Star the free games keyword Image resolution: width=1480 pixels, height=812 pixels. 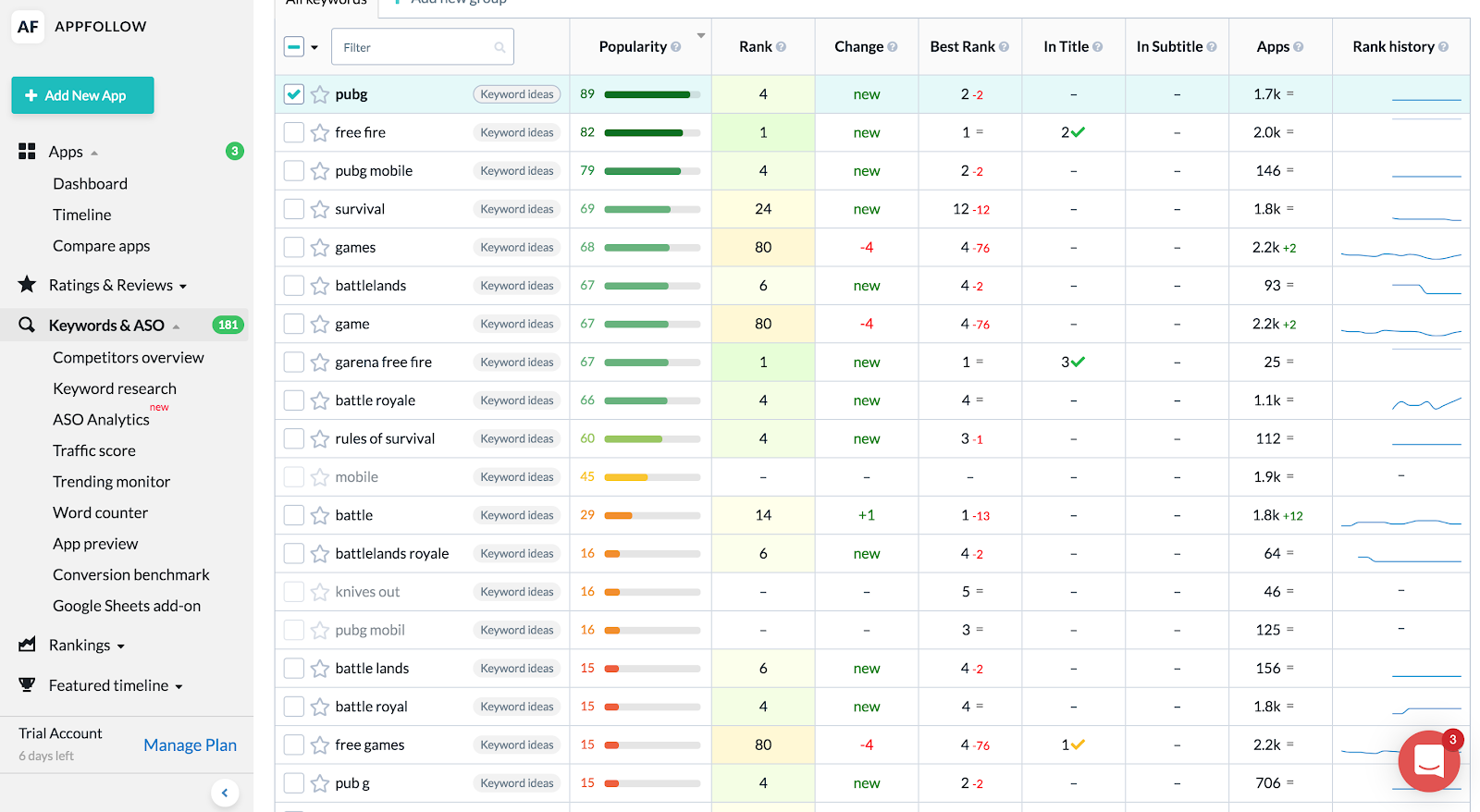point(320,745)
